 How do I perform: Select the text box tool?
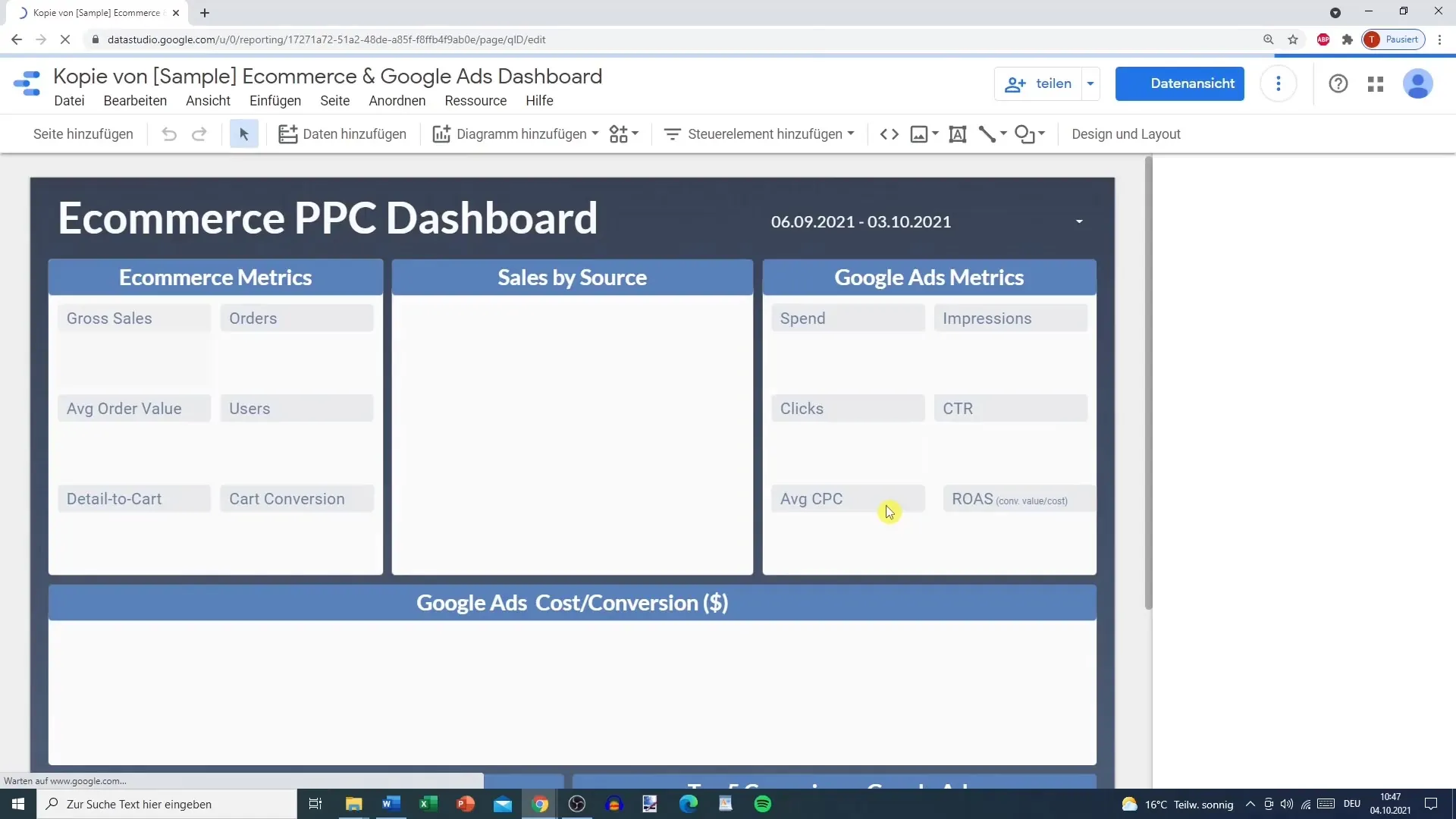(957, 134)
